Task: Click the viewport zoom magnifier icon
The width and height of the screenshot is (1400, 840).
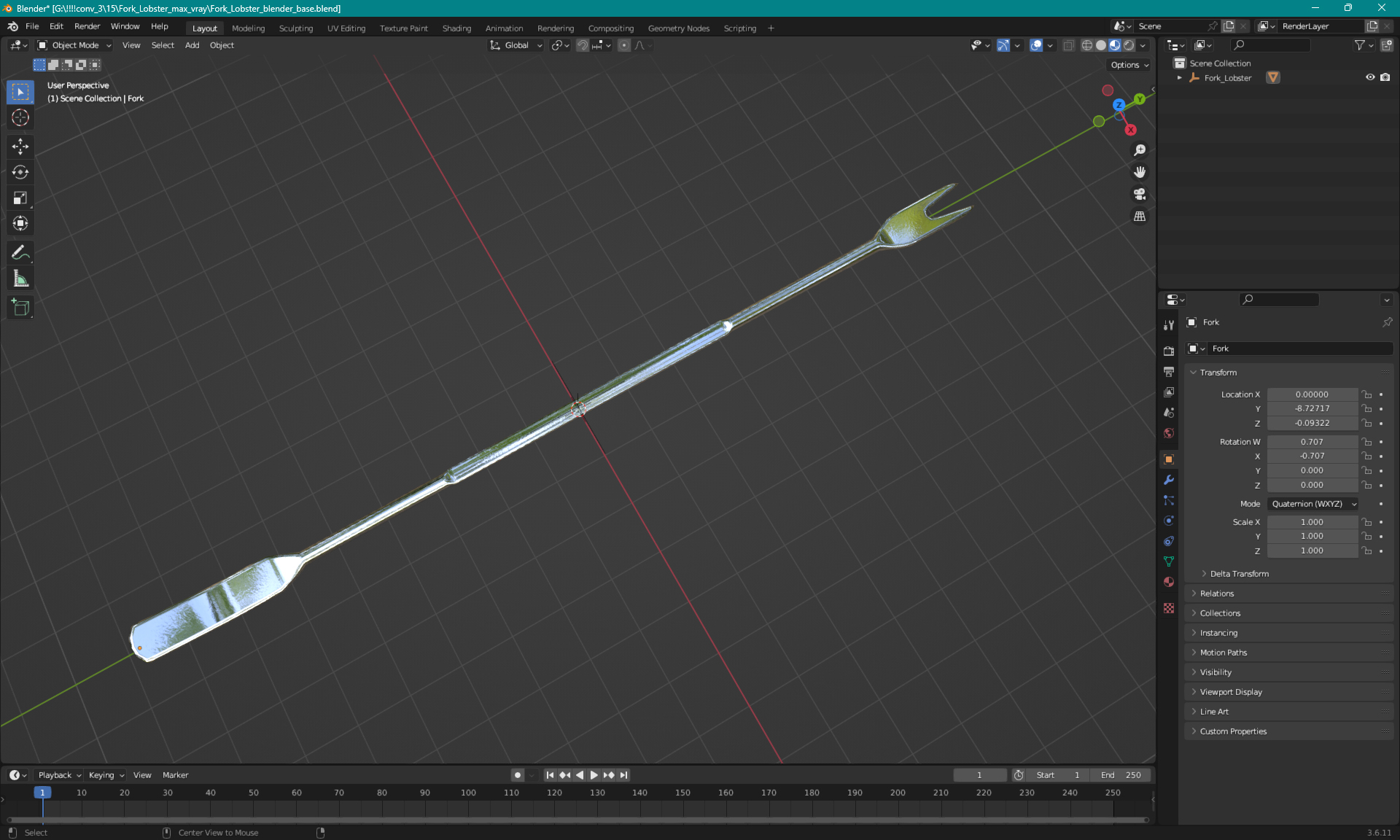Action: click(x=1139, y=150)
